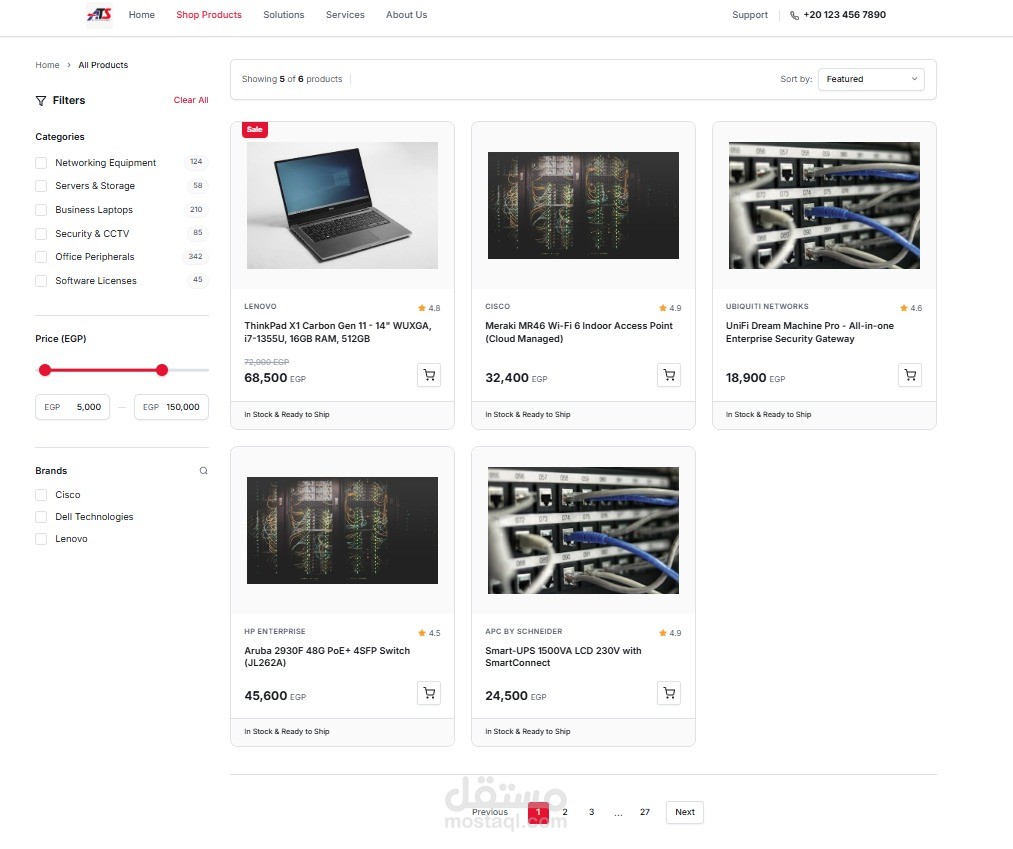Click the maximum price slider handle
Image resolution: width=1013 pixels, height=849 pixels.
coord(162,370)
